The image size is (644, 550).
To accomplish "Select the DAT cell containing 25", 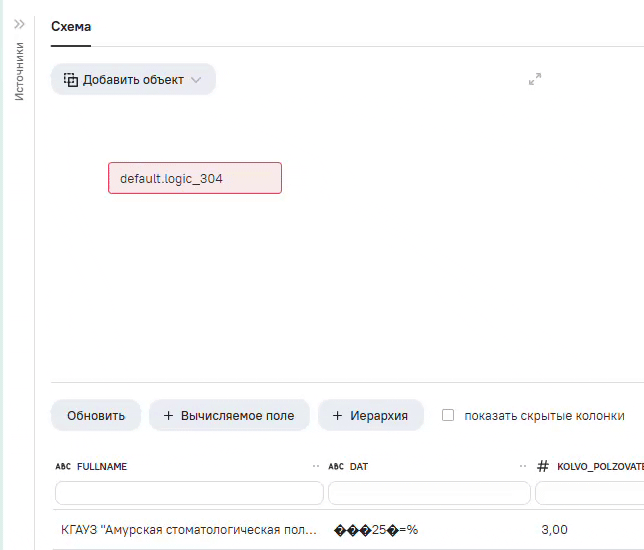I will pyautogui.click(x=376, y=530).
